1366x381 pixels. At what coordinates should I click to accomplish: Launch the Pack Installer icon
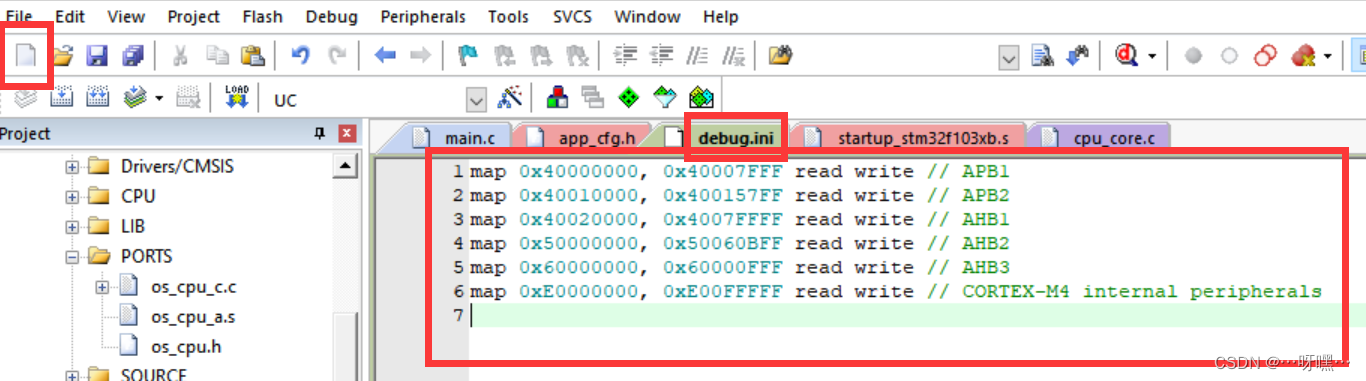pyautogui.click(x=701, y=98)
